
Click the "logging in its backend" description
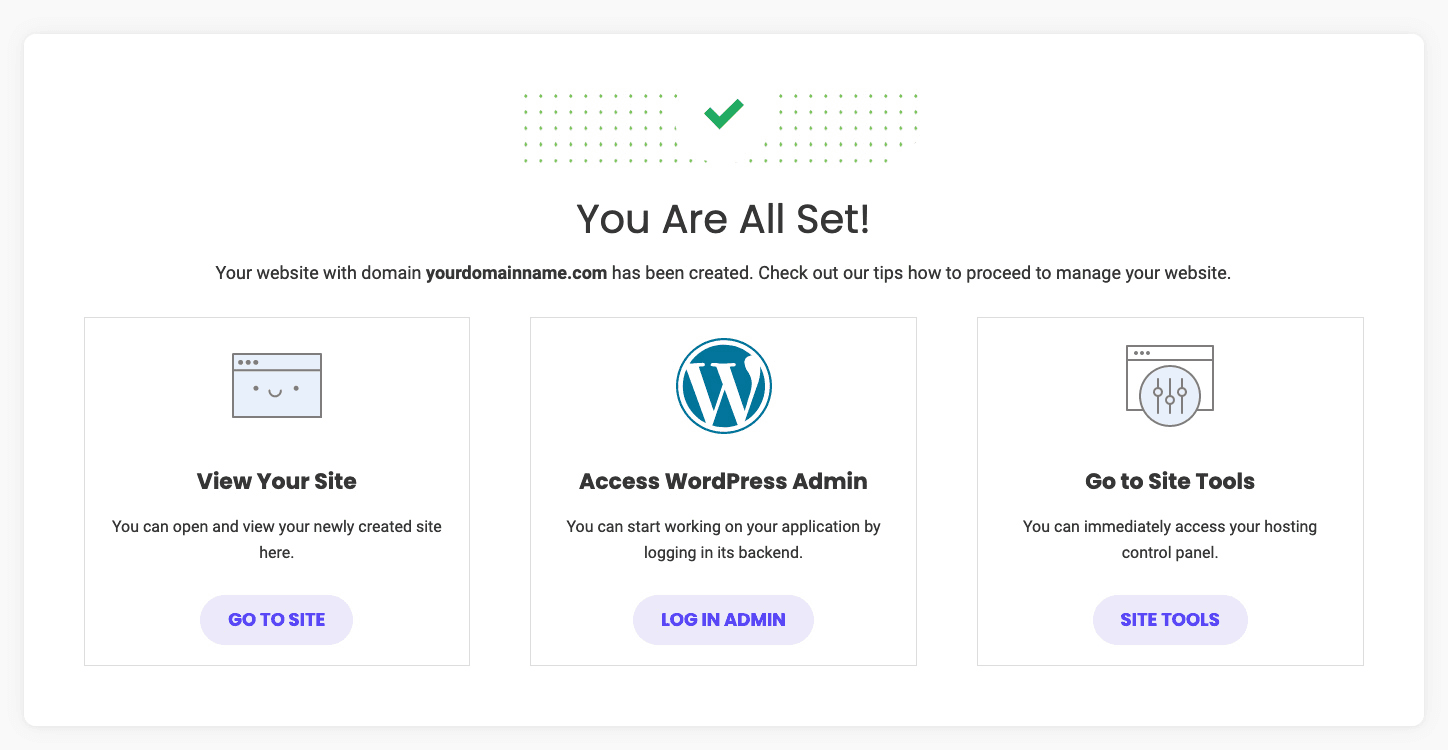pyautogui.click(x=723, y=551)
